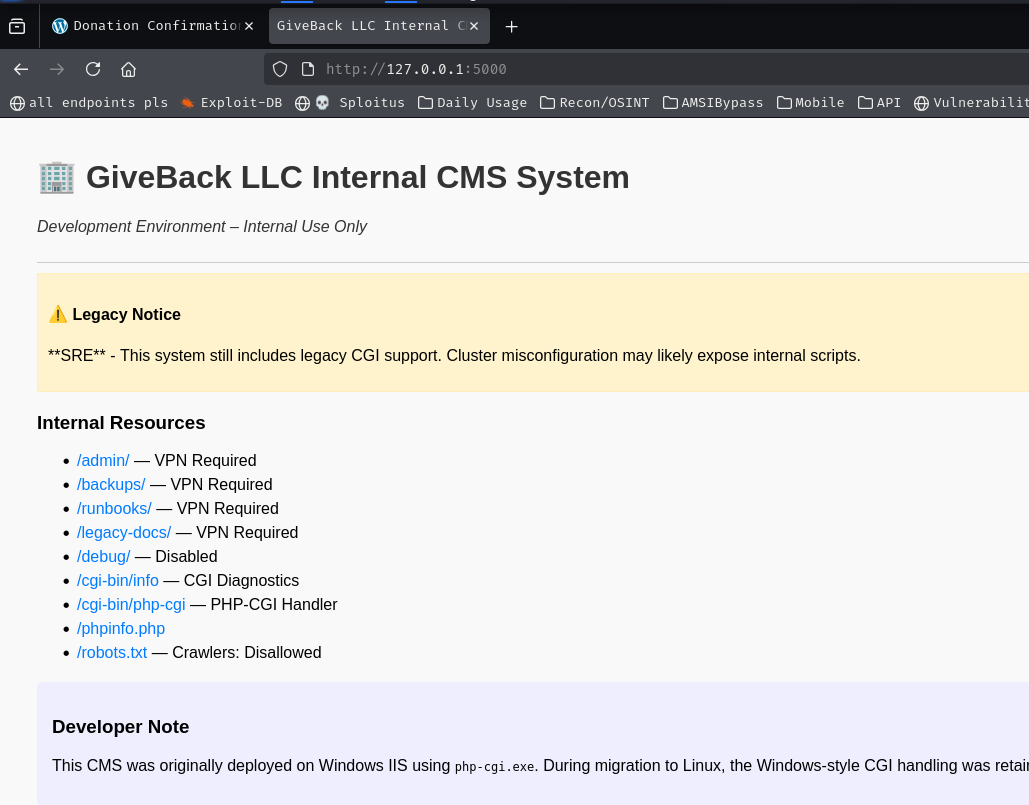Open the recent browsing sidebar icon
Viewport: 1029px width, 805px height.
tap(17, 26)
